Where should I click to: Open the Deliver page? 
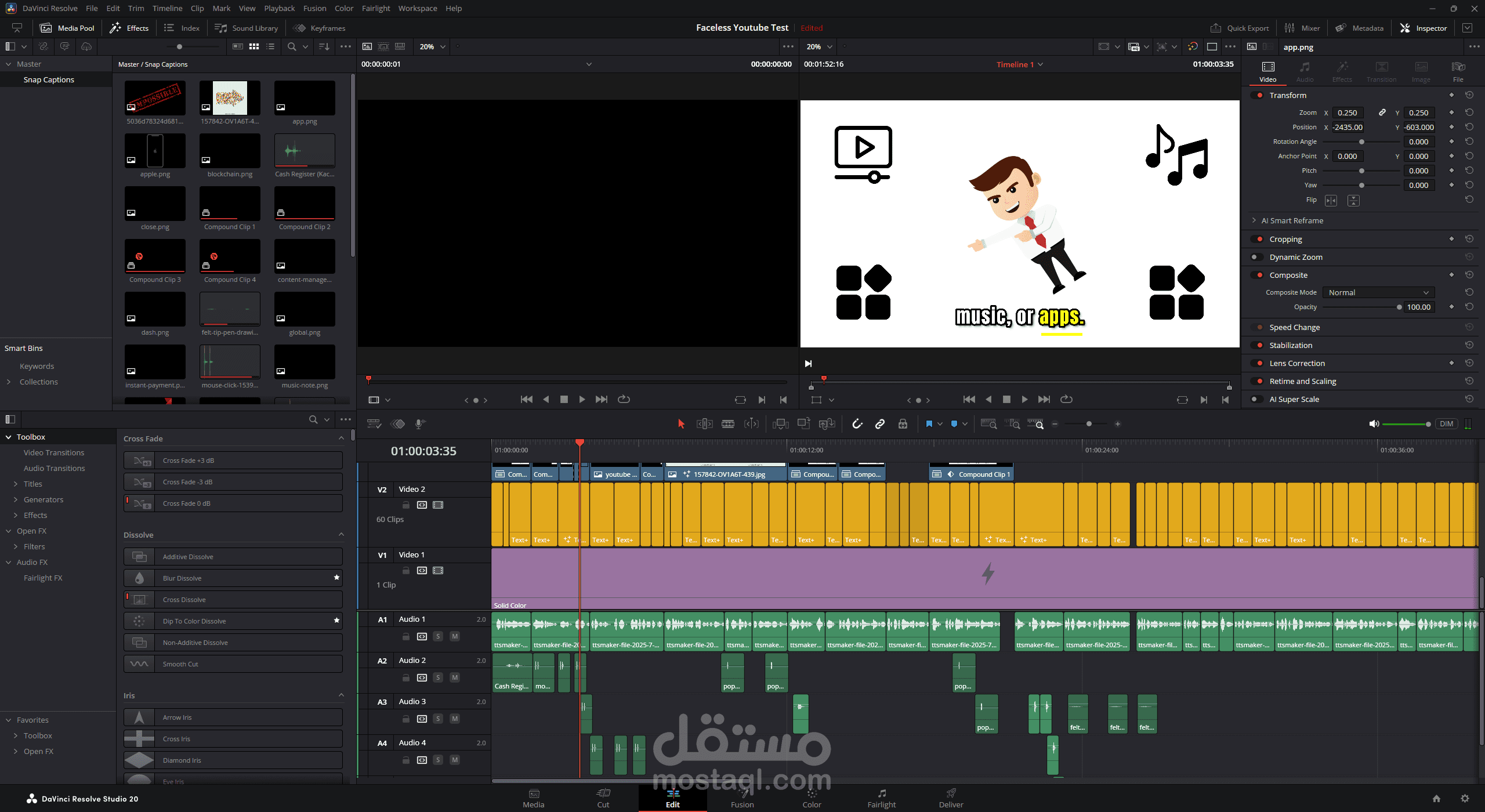point(951,798)
